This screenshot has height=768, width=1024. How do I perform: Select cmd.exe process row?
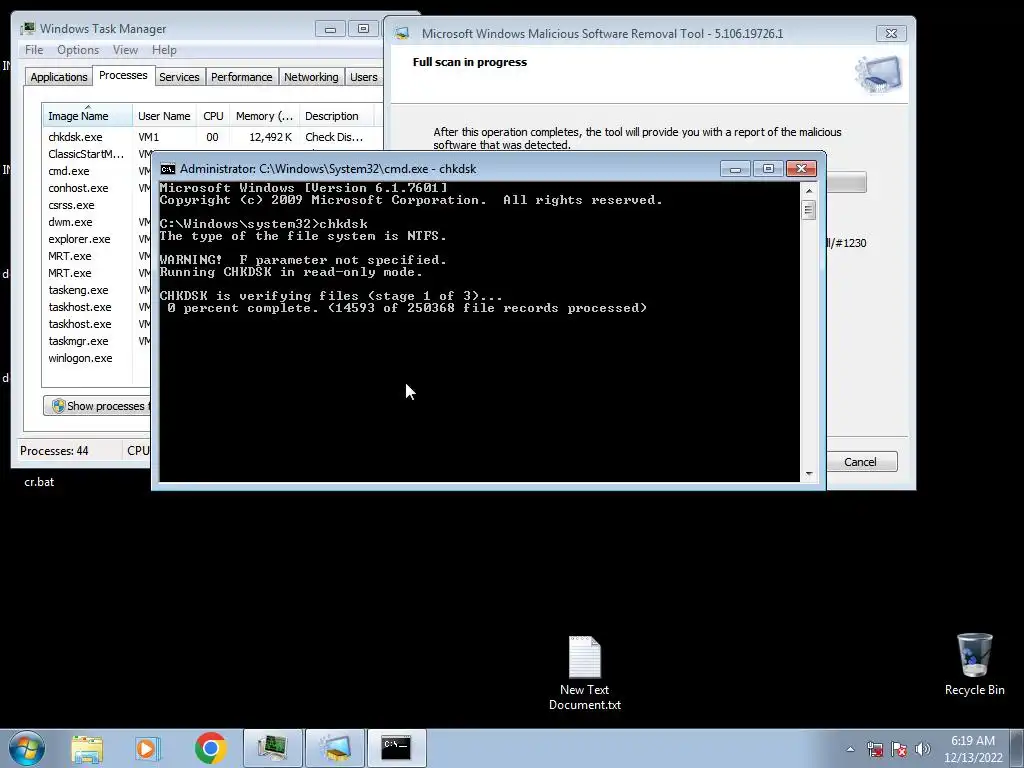(97, 171)
